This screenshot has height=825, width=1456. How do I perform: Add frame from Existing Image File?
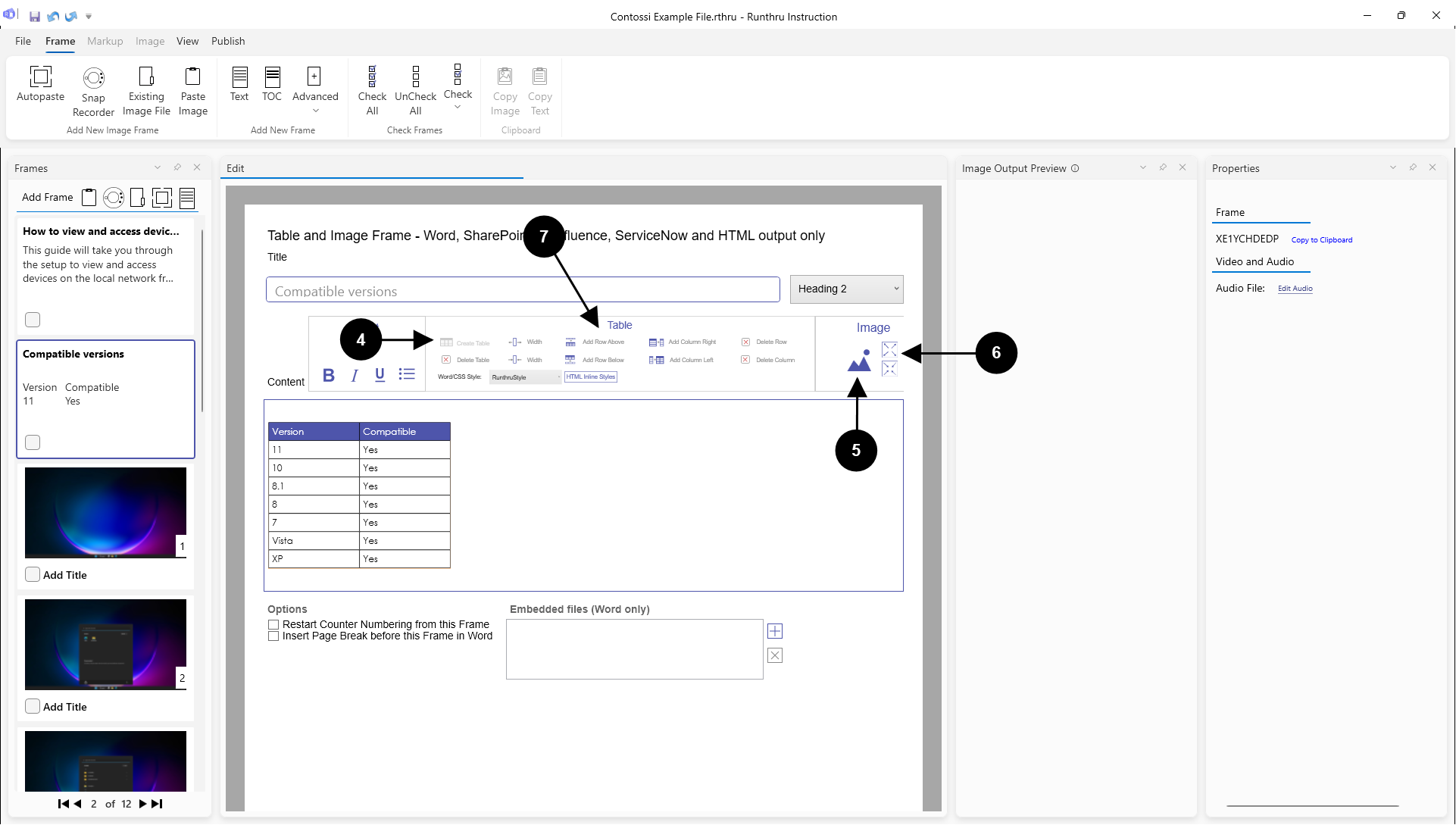coord(146,77)
